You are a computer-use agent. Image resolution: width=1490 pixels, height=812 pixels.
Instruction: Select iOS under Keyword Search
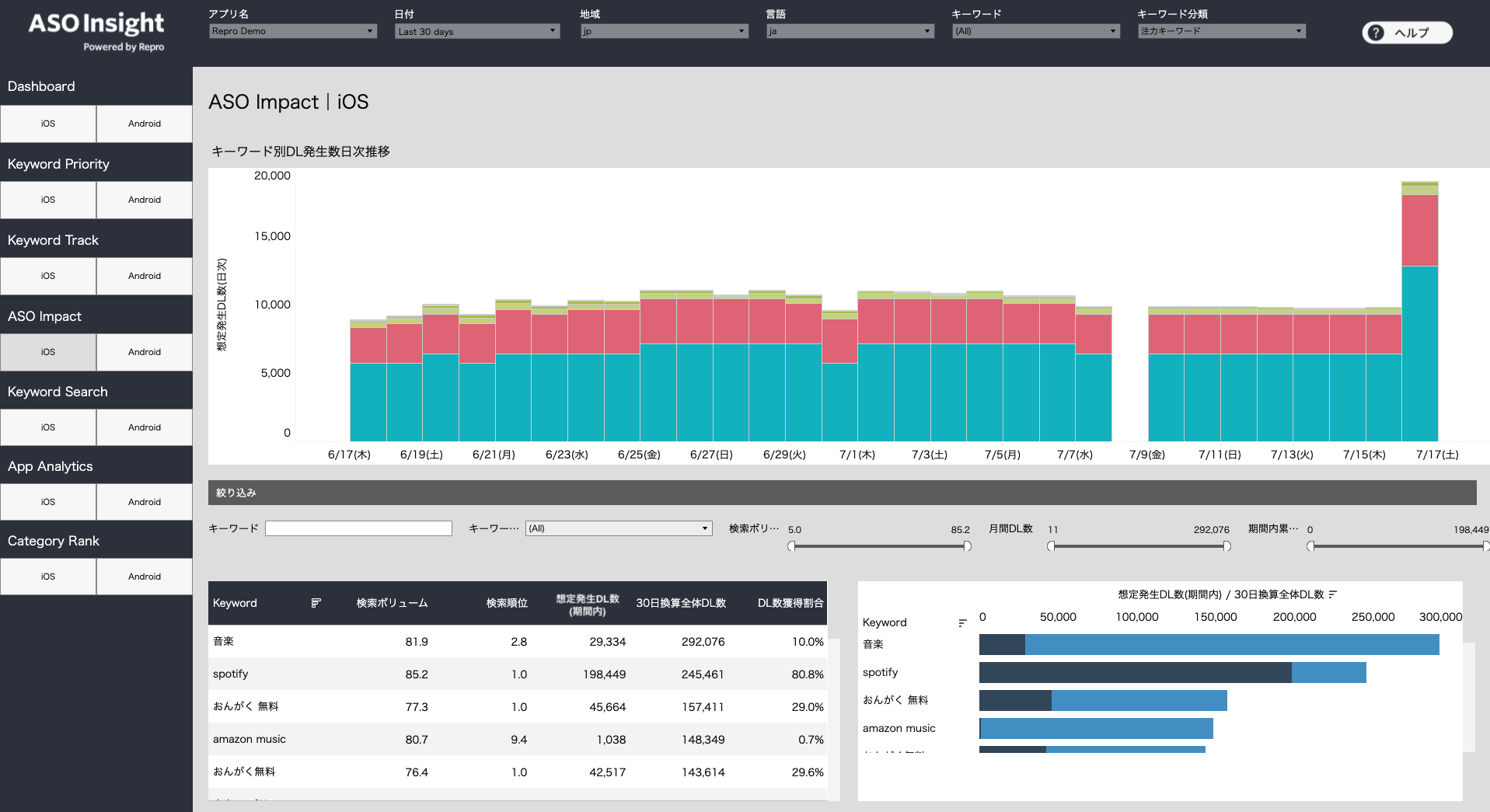click(47, 427)
